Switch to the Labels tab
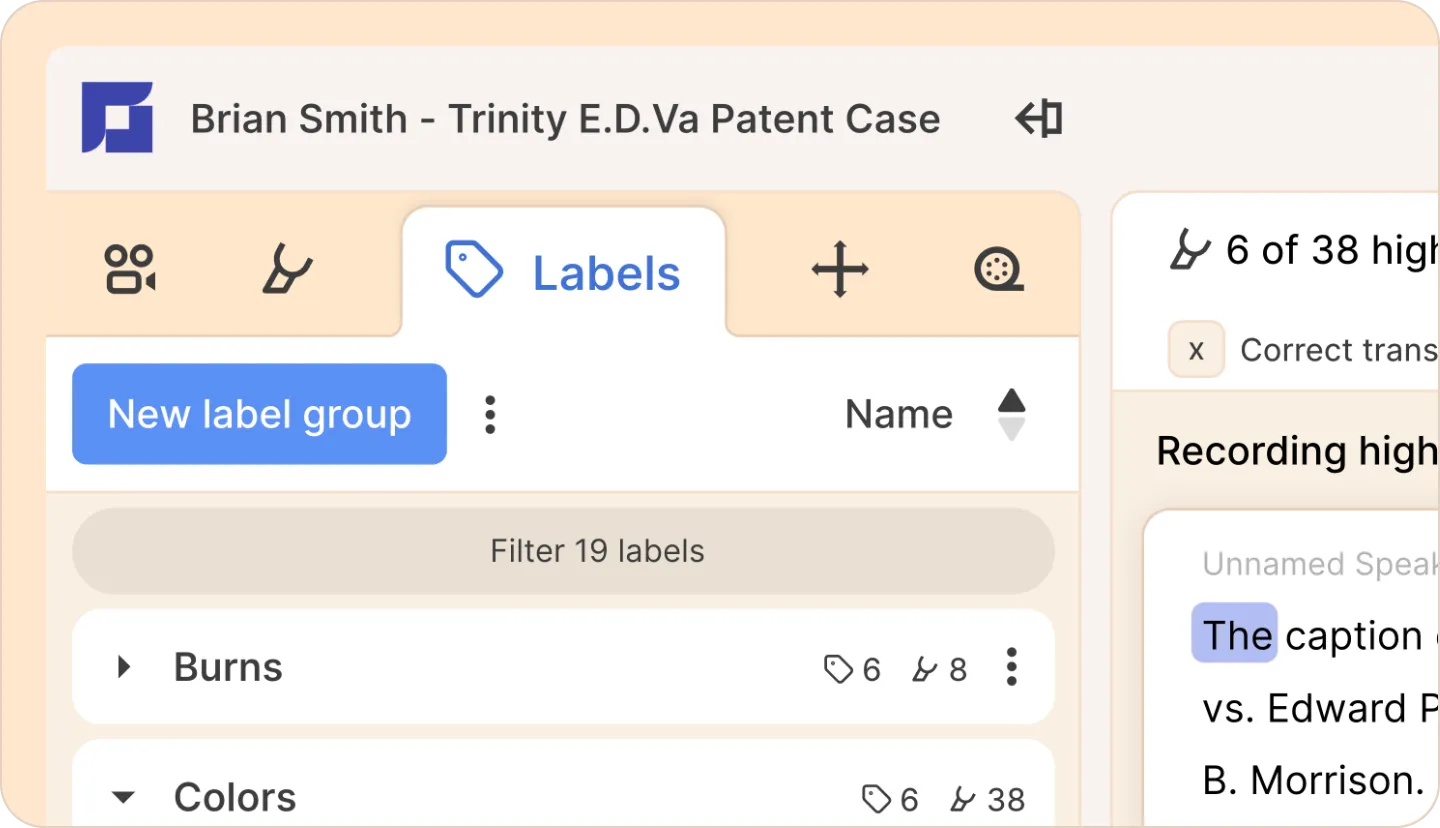This screenshot has width=1440, height=828. 564,273
